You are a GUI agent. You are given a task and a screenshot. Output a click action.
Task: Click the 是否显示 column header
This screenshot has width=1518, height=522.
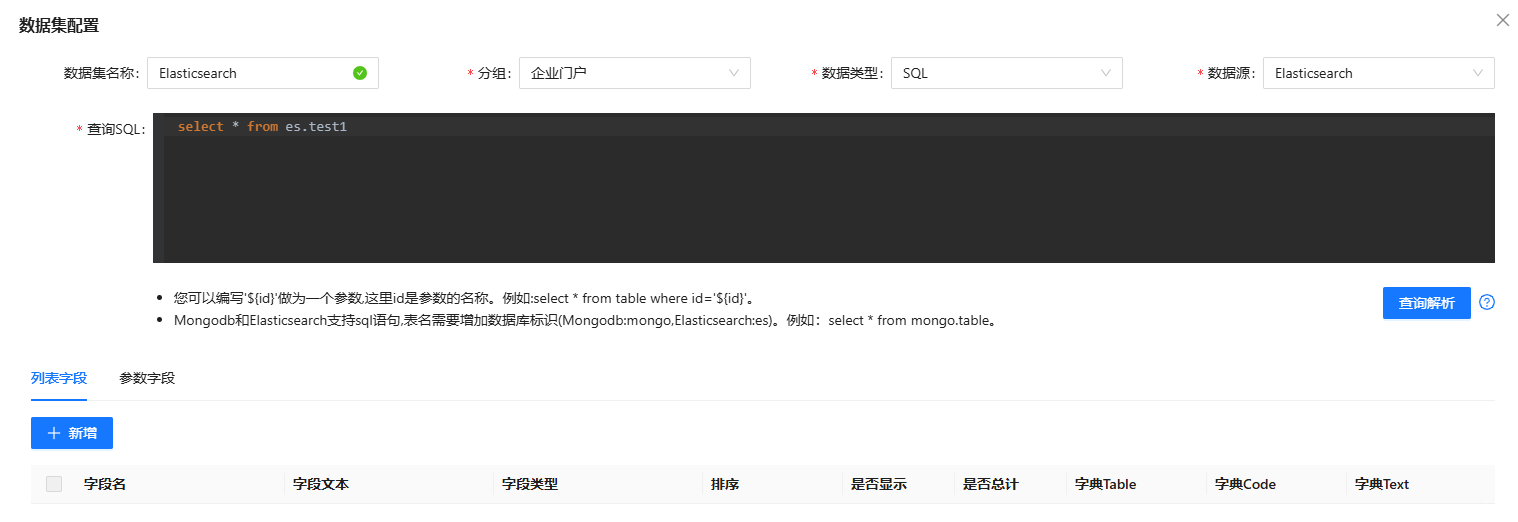878,484
